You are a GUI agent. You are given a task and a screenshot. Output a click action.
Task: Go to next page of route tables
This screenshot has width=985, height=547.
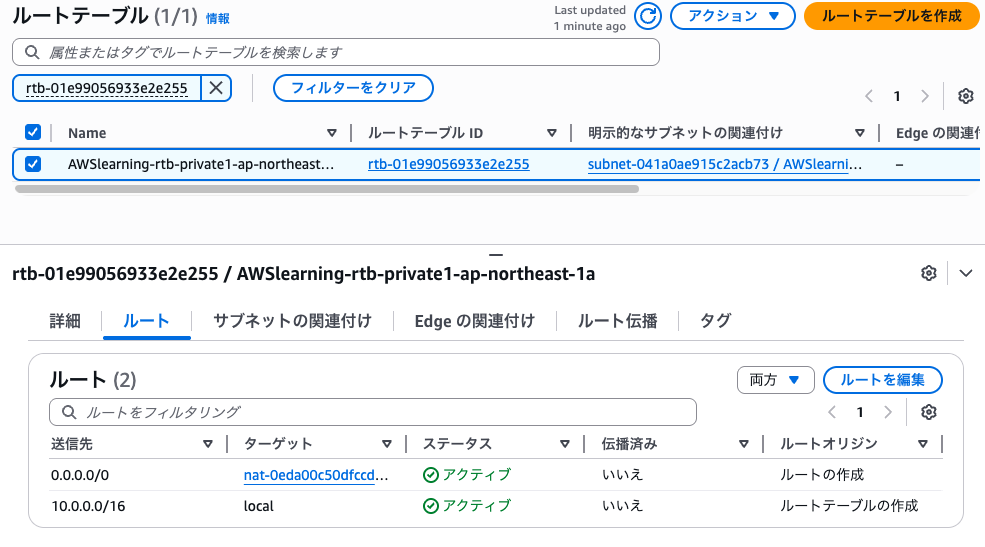[925, 96]
